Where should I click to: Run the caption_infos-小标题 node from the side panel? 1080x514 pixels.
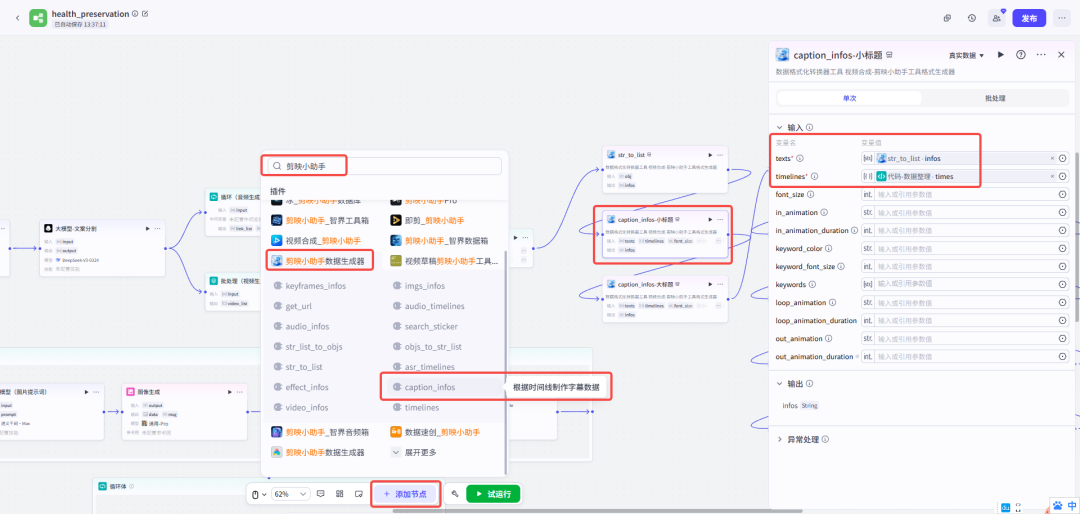(x=1001, y=54)
